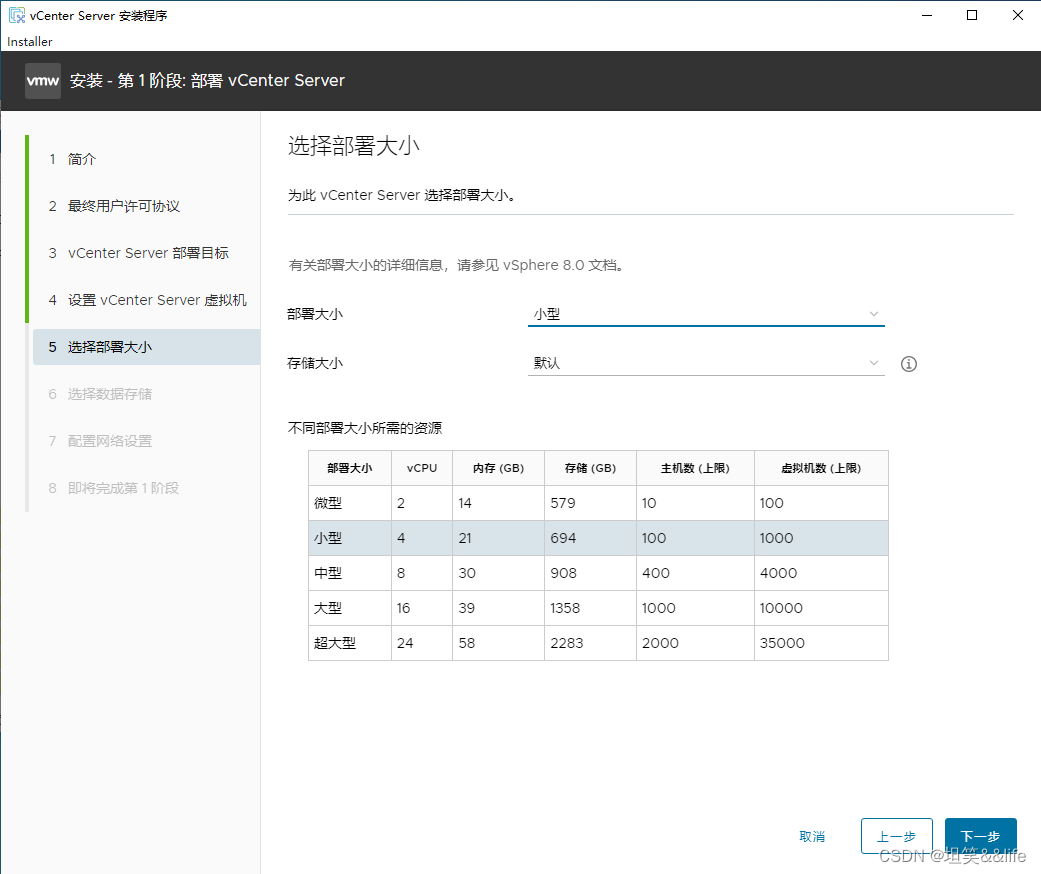Click memory value 58 in 超大型 row
Viewport: 1041px width, 874px height.
pos(467,644)
